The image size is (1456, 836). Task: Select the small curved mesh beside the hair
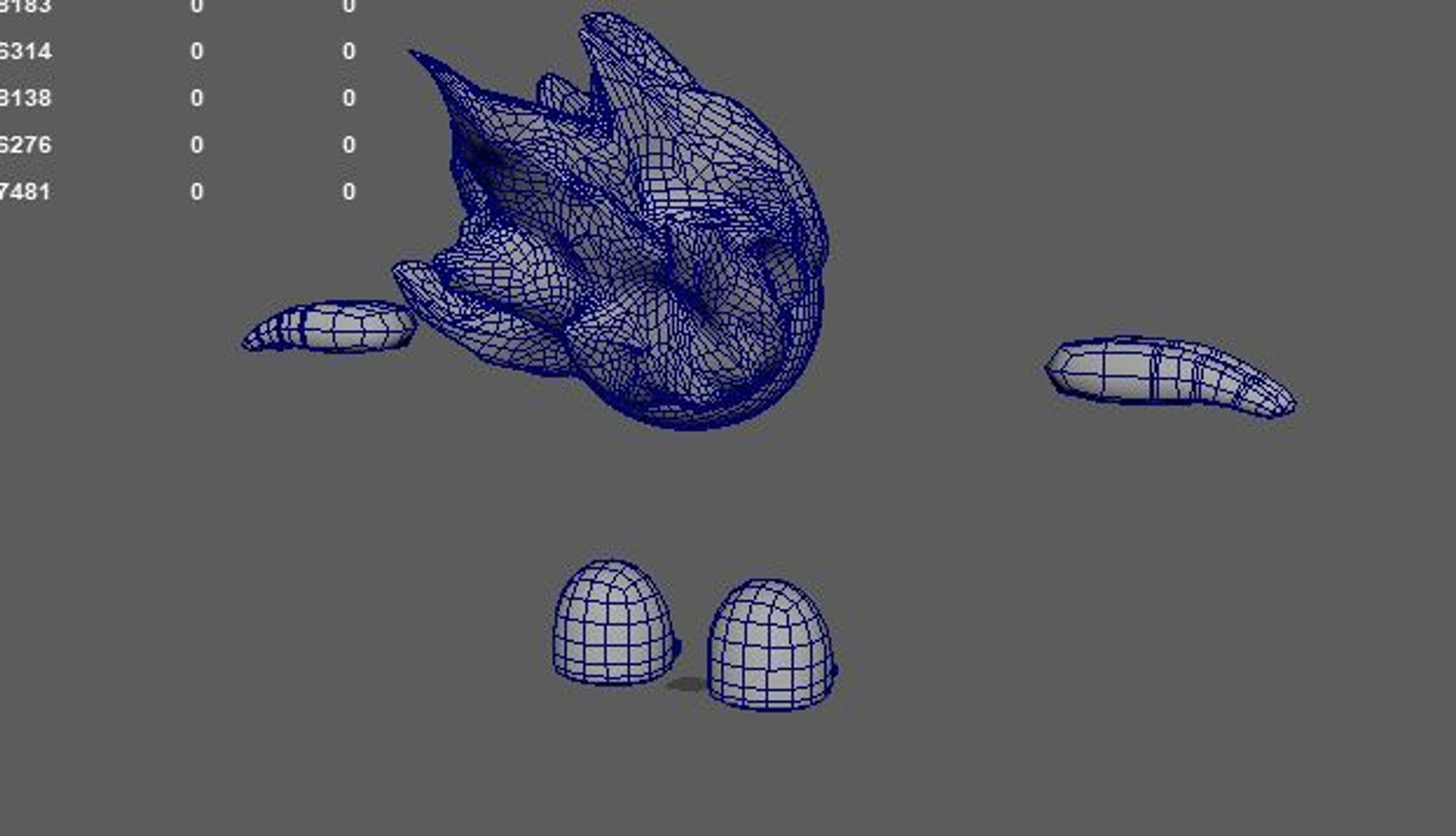coord(330,327)
